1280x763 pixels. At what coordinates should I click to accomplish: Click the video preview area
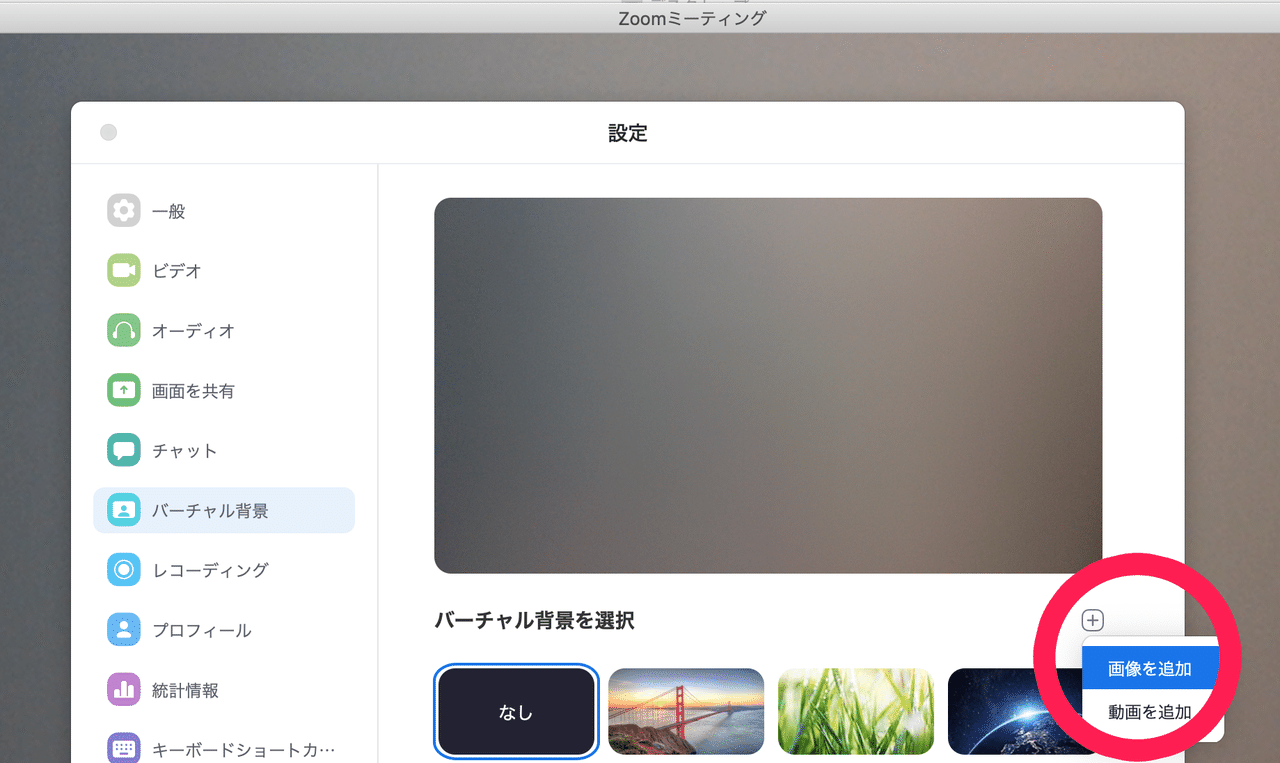[768, 385]
